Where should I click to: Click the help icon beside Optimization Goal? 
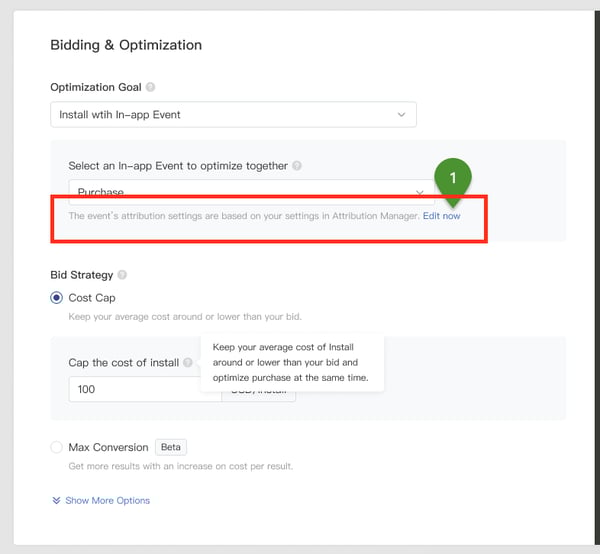[151, 87]
